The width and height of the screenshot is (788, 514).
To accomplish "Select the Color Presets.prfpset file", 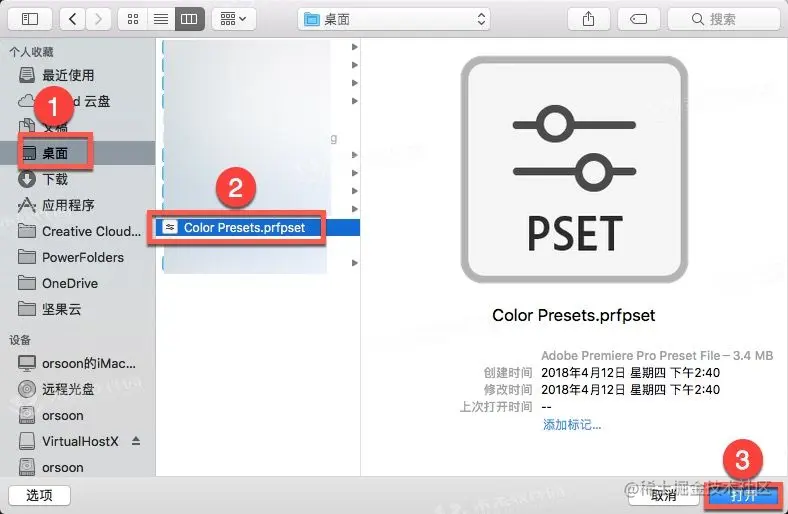I will pos(258,228).
